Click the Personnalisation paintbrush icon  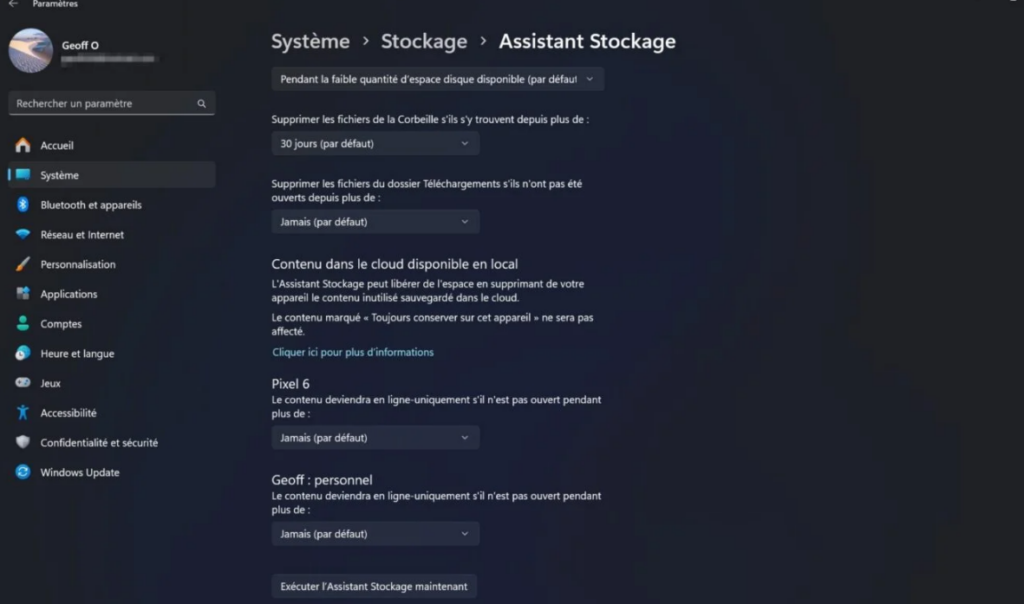tap(23, 265)
